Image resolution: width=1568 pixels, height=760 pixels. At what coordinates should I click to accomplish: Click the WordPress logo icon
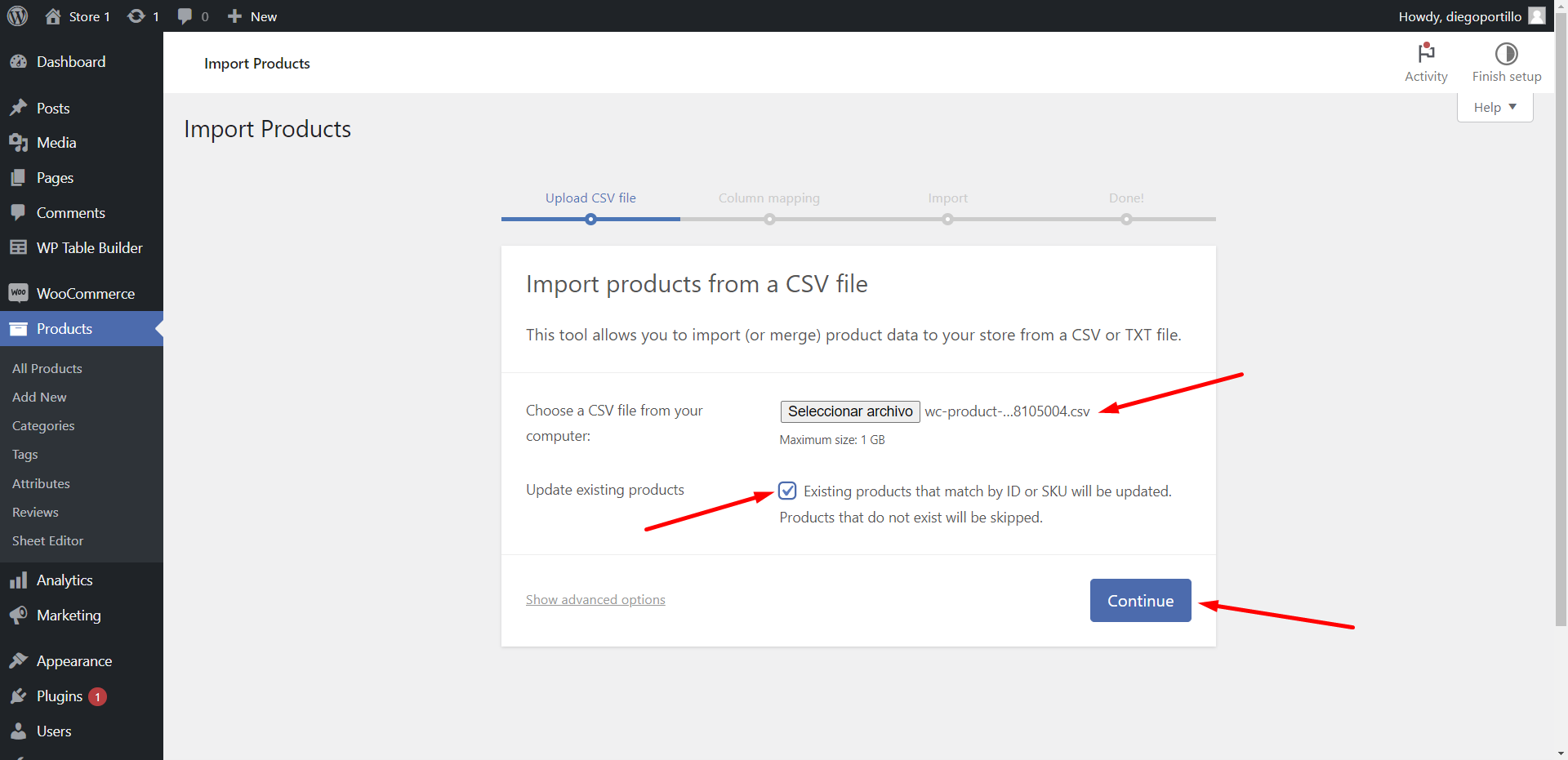coord(17,16)
